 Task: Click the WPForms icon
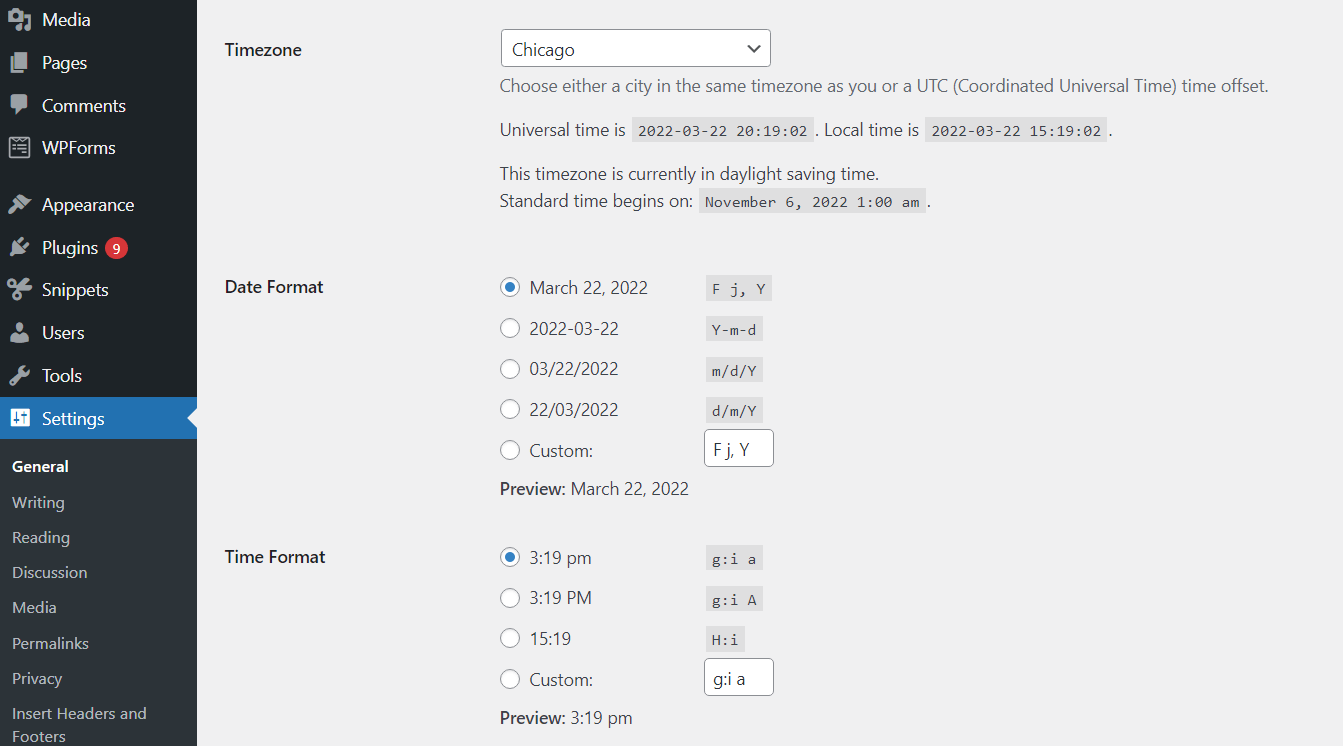[x=21, y=147]
